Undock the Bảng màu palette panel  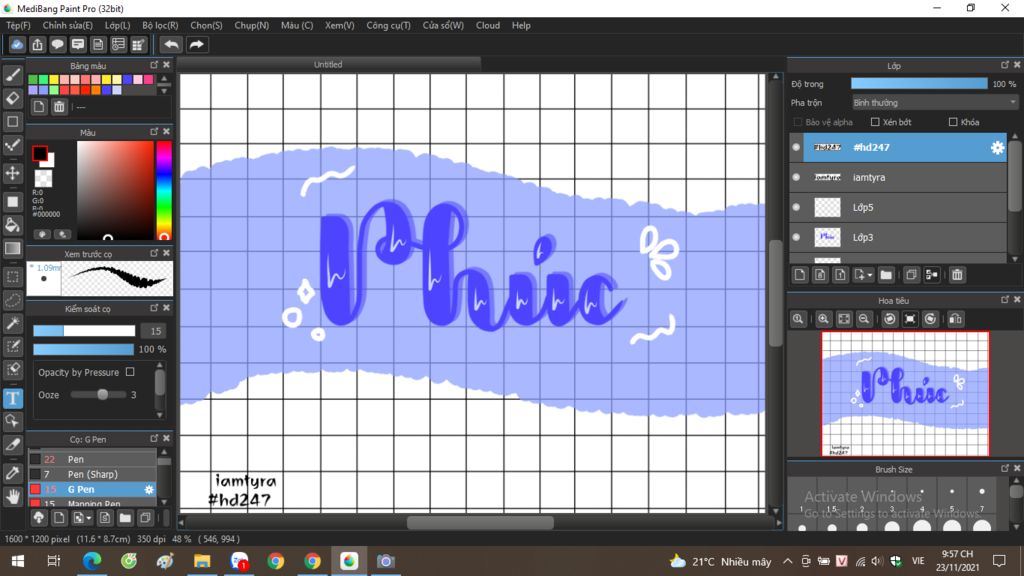[x=154, y=65]
